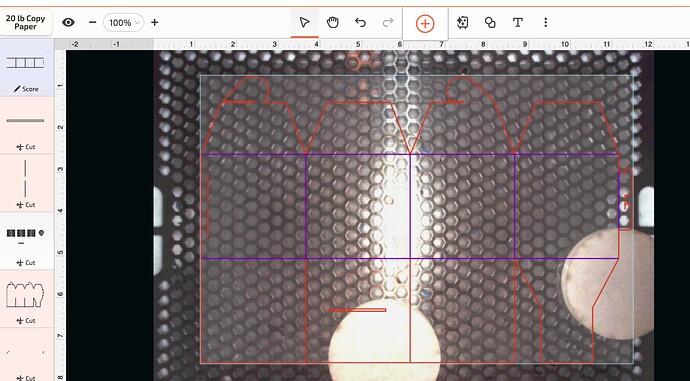The image size is (690, 381).
Task: Open the 100% zoom level dropdown
Action: click(x=124, y=22)
